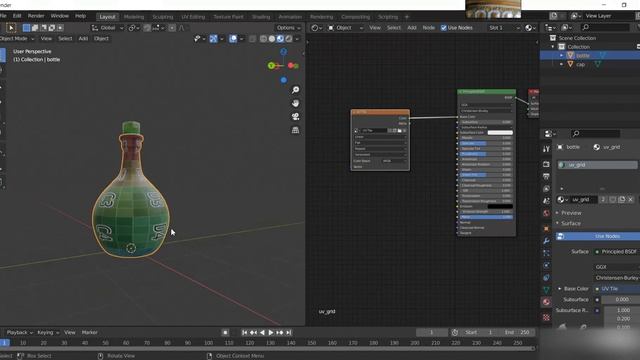Open the Object Mode dropdown

[16, 39]
